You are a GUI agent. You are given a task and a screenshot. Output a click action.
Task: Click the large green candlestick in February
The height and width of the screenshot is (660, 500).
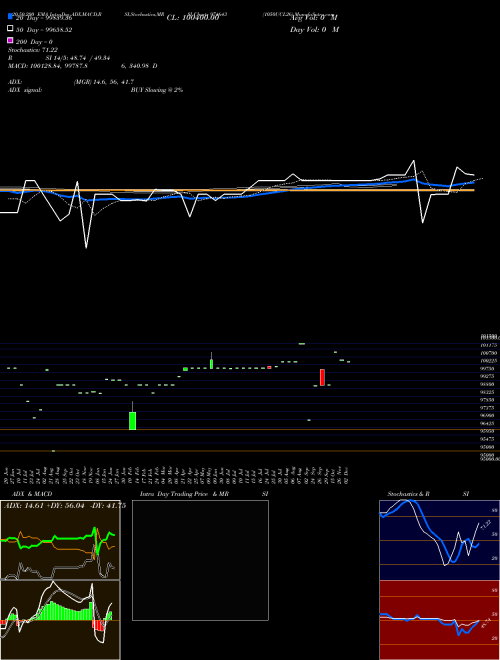(x=133, y=420)
